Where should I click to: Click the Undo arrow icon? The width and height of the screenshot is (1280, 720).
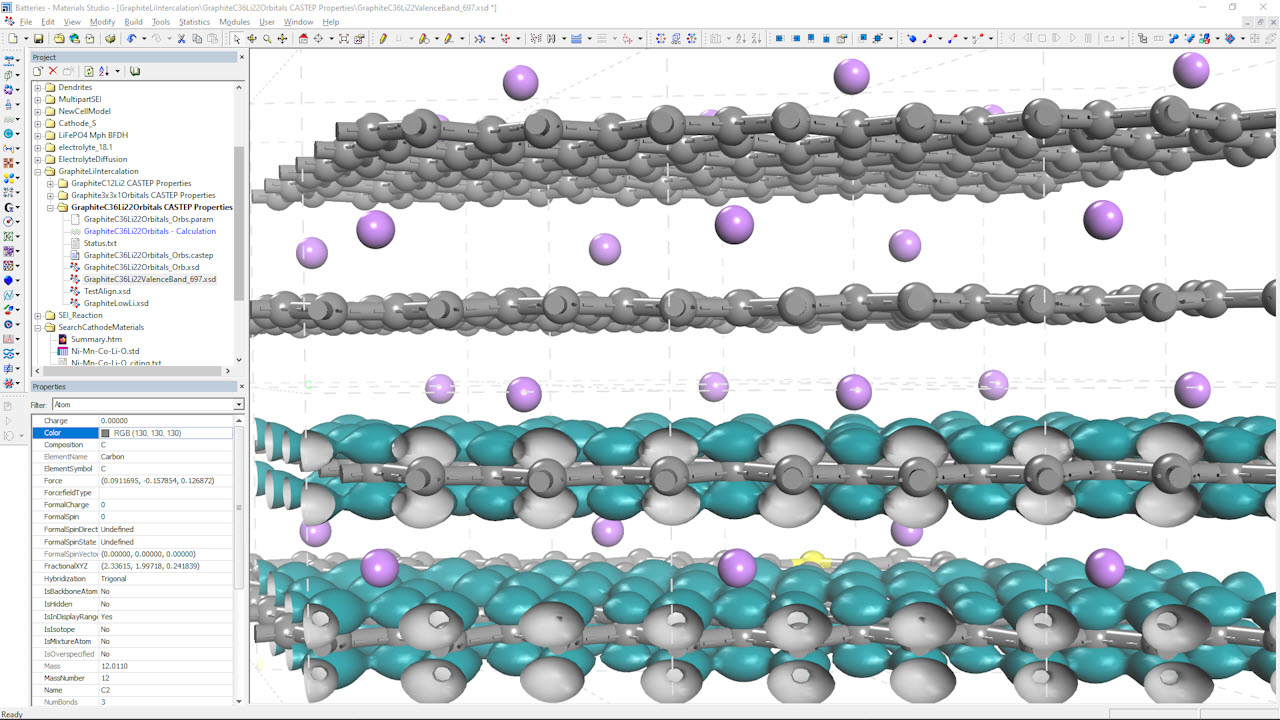pos(130,39)
